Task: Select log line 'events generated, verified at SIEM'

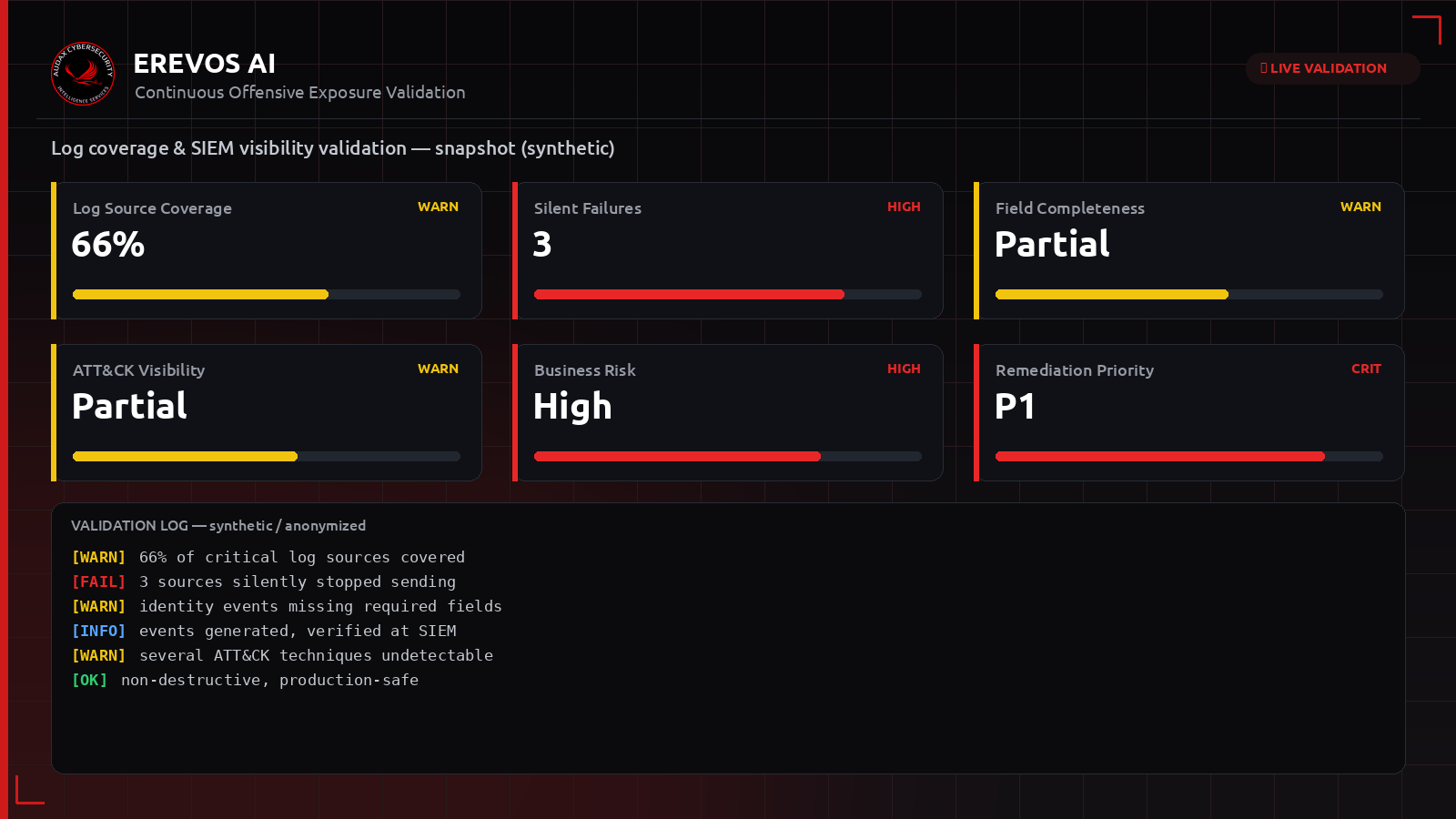Action: [x=298, y=631]
